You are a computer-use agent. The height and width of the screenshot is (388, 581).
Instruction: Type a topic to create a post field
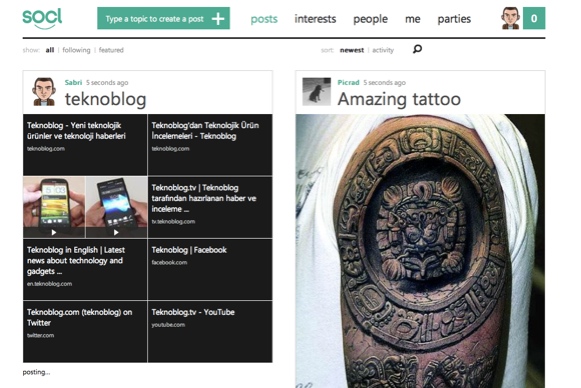[163, 18]
